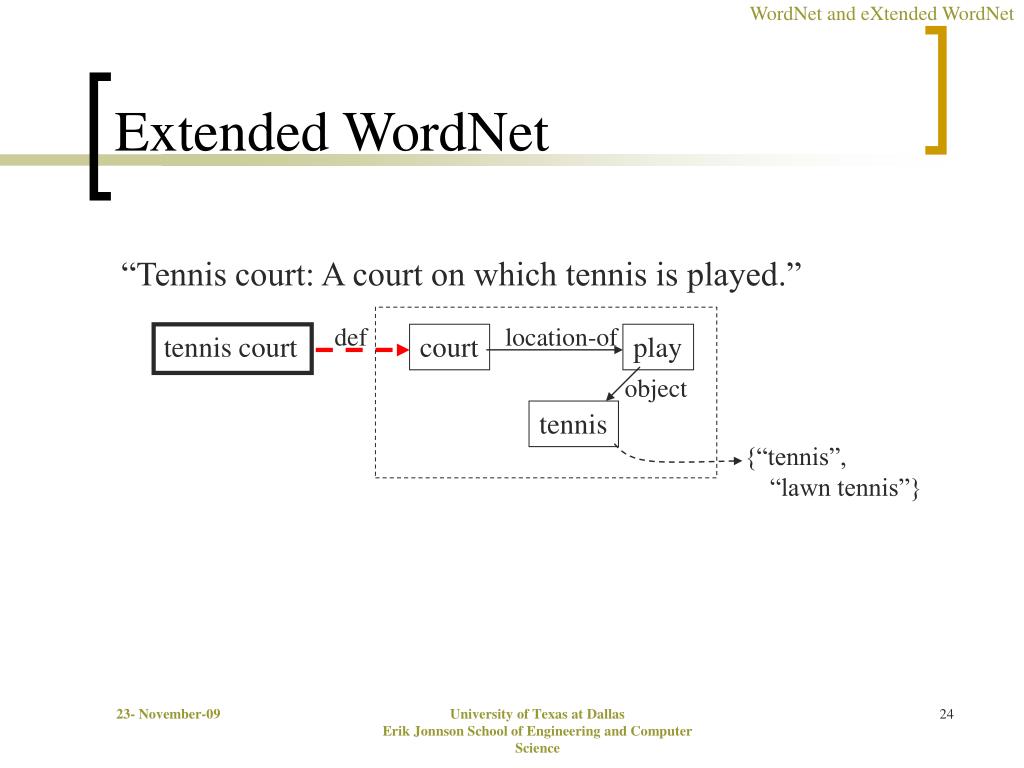Viewport: 1024px width, 768px height.
Task: Click the footer word 'Science'
Action: tap(537, 748)
